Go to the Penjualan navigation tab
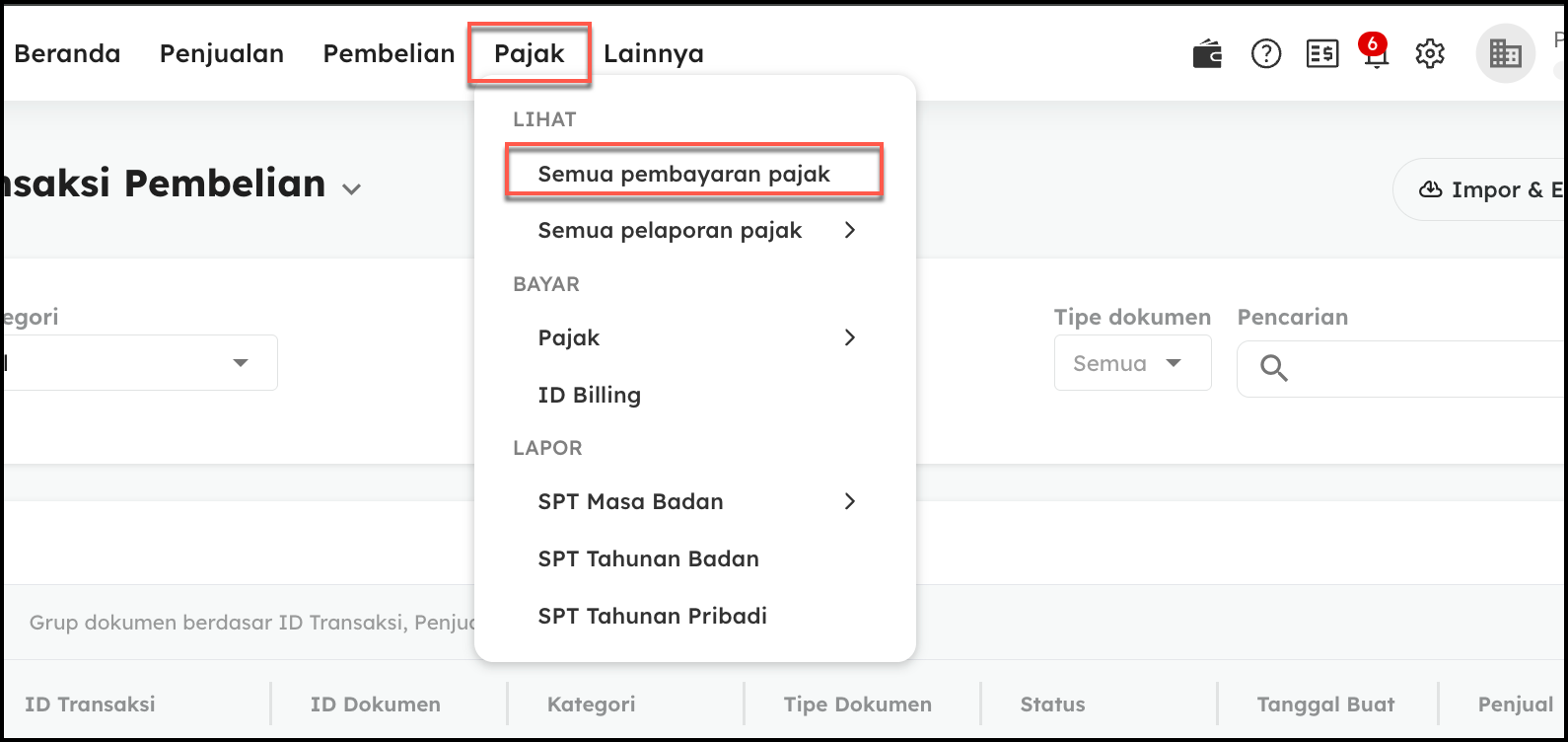Screen dimensions: 1568x742 (222, 53)
